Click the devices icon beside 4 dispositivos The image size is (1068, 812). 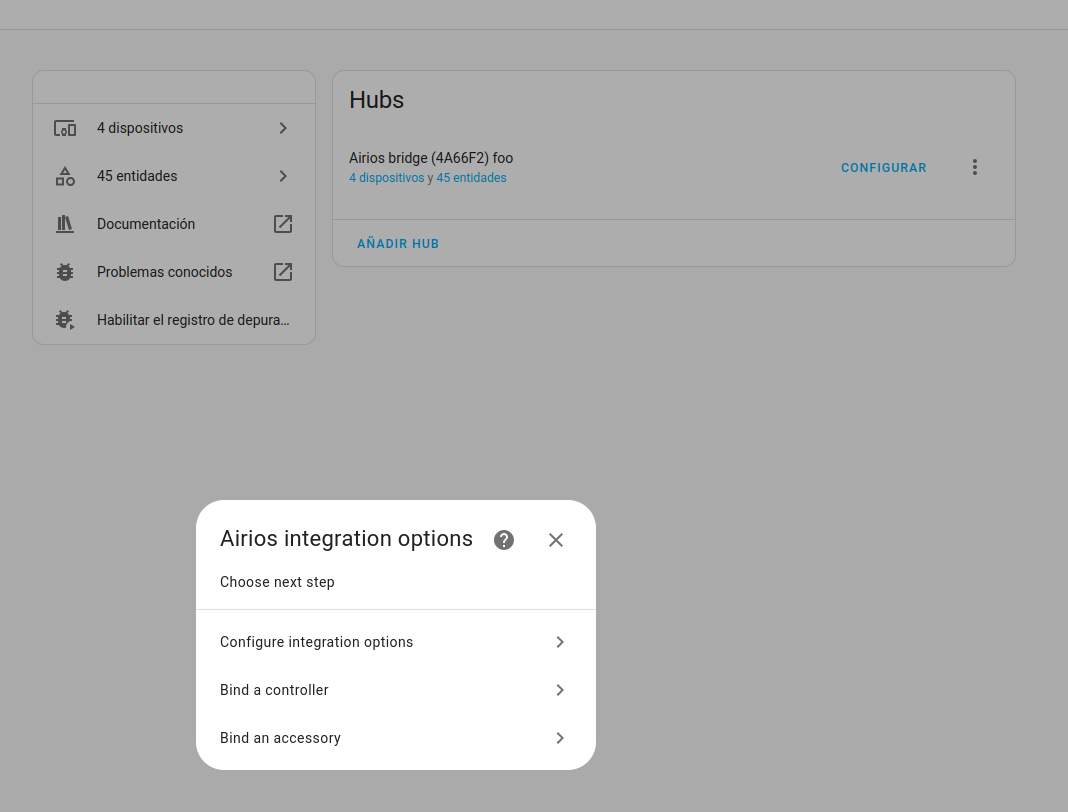[x=65, y=128]
